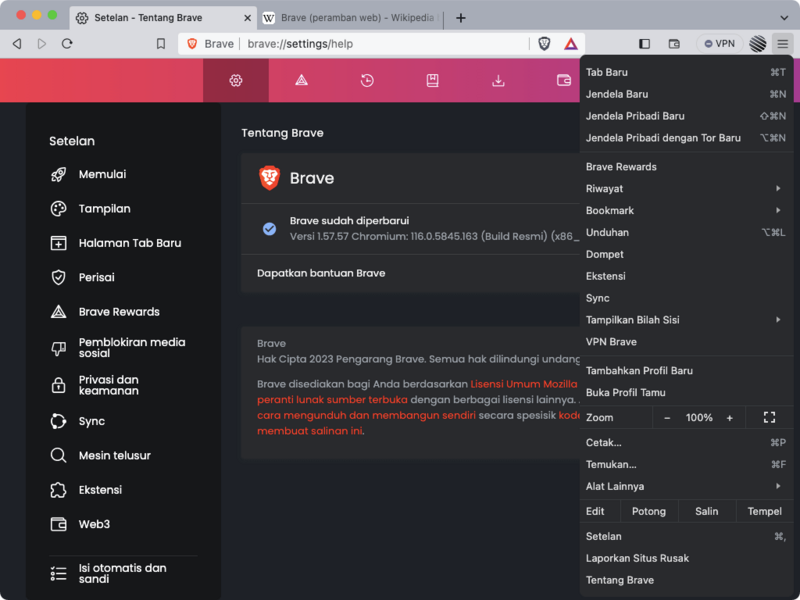Increase zoom with the plus button

(729, 417)
